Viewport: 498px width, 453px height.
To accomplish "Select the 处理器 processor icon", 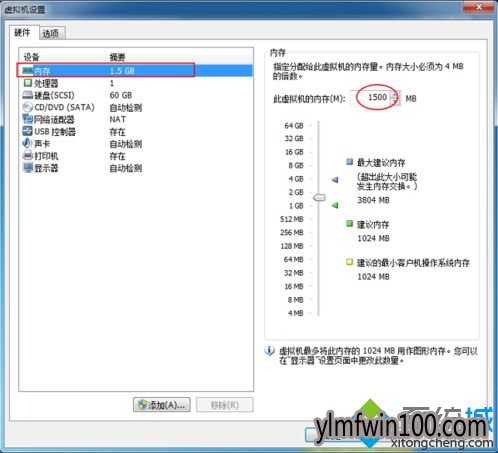I will coord(28,83).
